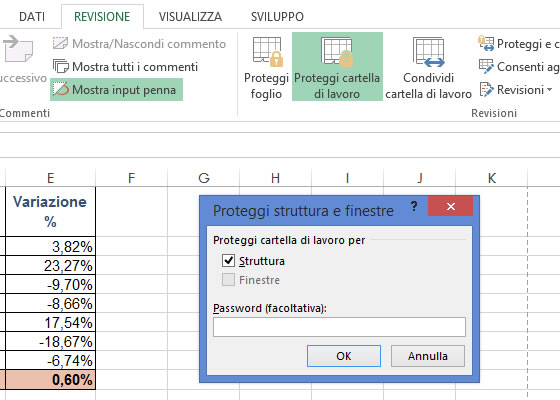Screen dimensions: 560x400
Task: Confirm with the OK button
Action: [344, 356]
